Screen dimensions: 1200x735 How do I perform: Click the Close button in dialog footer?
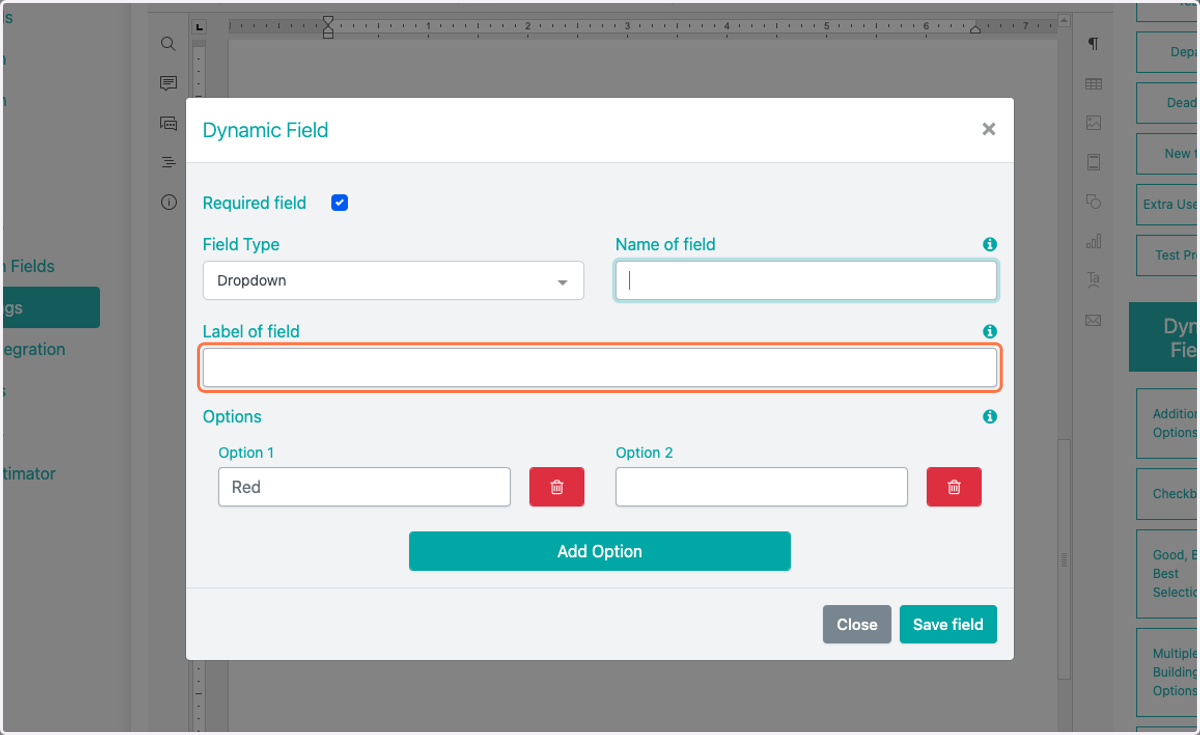(x=857, y=624)
